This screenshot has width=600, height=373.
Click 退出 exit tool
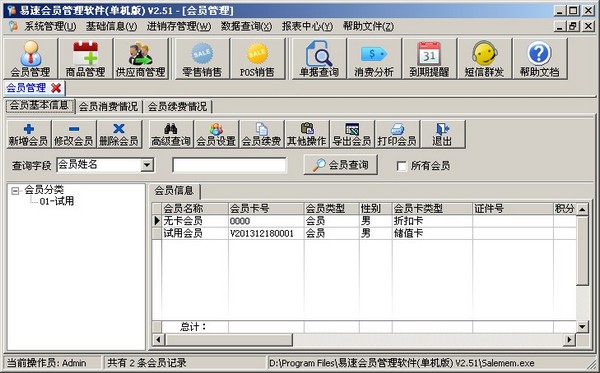point(442,134)
